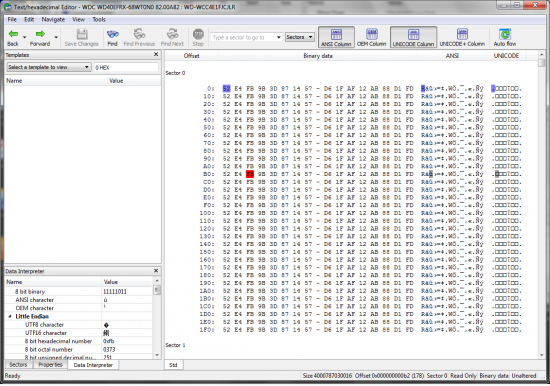Click the Forward arrow icon

[x=40, y=34]
